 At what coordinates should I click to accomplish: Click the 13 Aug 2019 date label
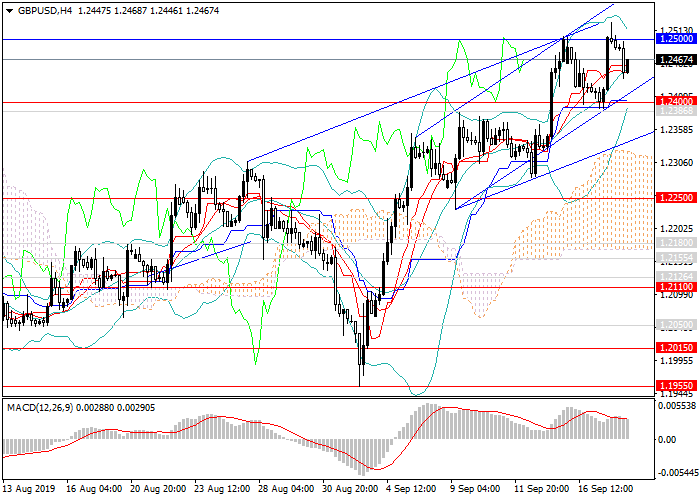click(x=28, y=490)
